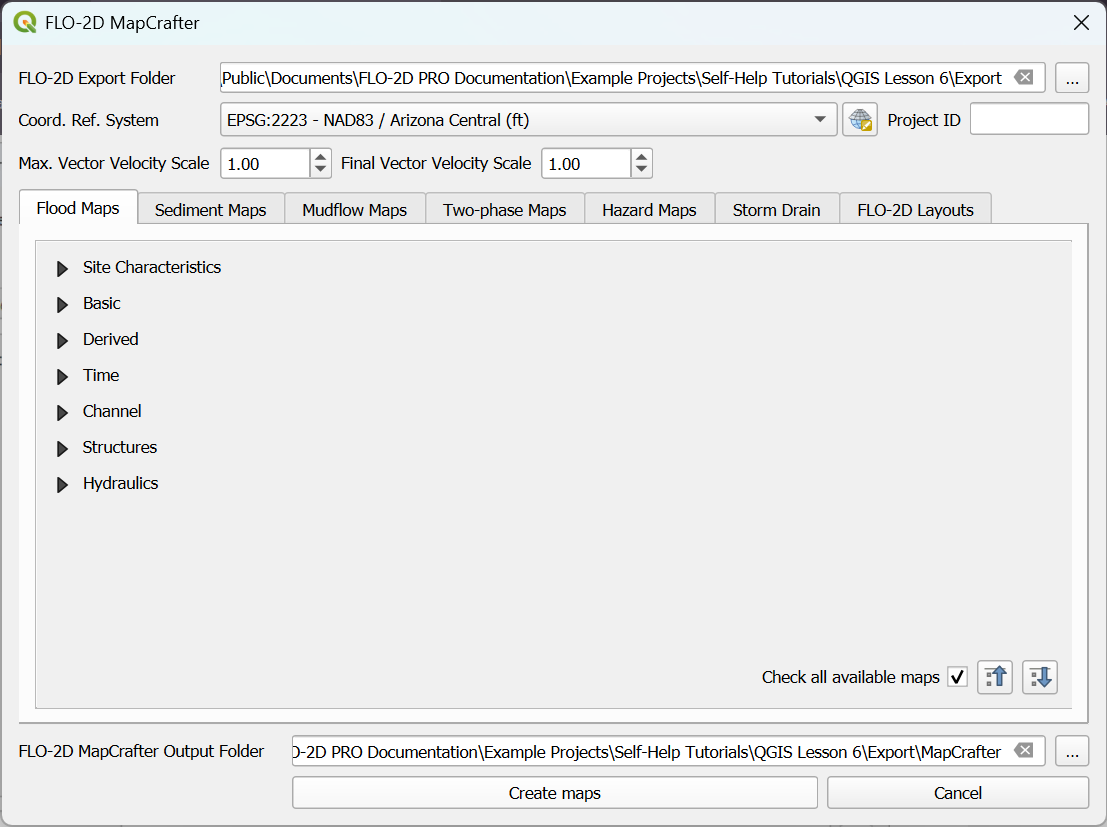Image resolution: width=1107 pixels, height=827 pixels.
Task: Browse for the MapCrafter Output Folder
Action: [x=1071, y=751]
